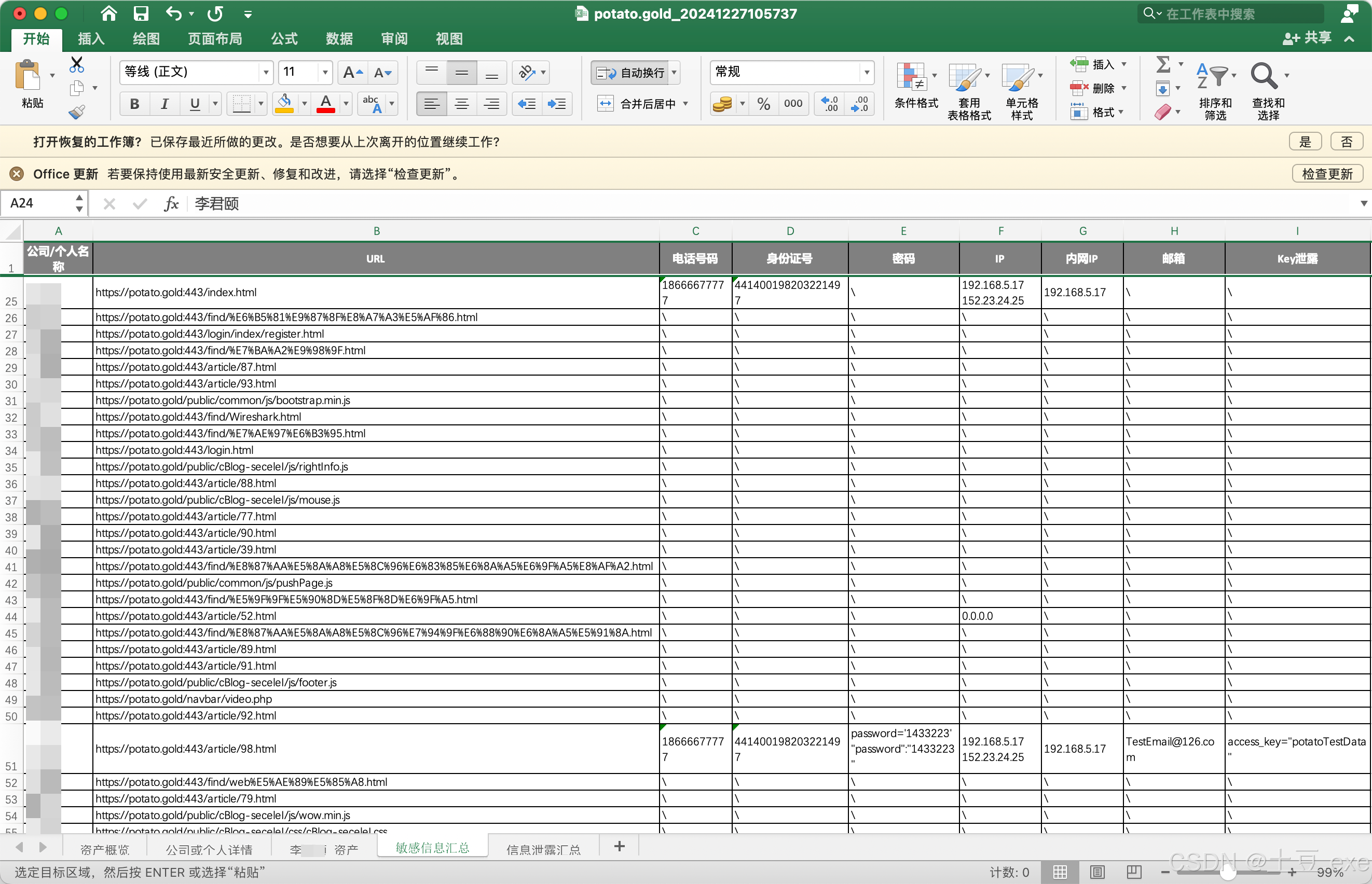This screenshot has width=1372, height=884.
Task: Click the Clear eraser icon
Action: coord(1162,112)
